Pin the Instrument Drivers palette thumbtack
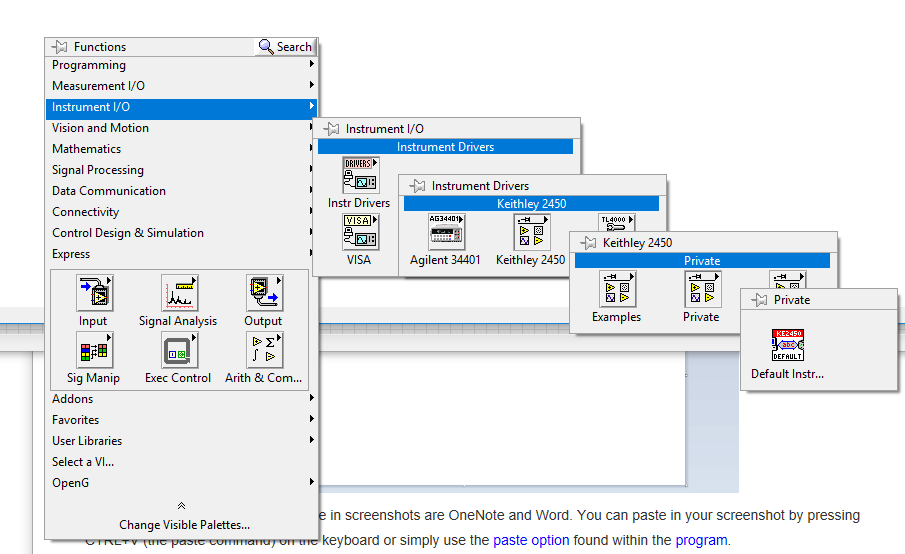This screenshot has width=905, height=554. pyautogui.click(x=417, y=186)
